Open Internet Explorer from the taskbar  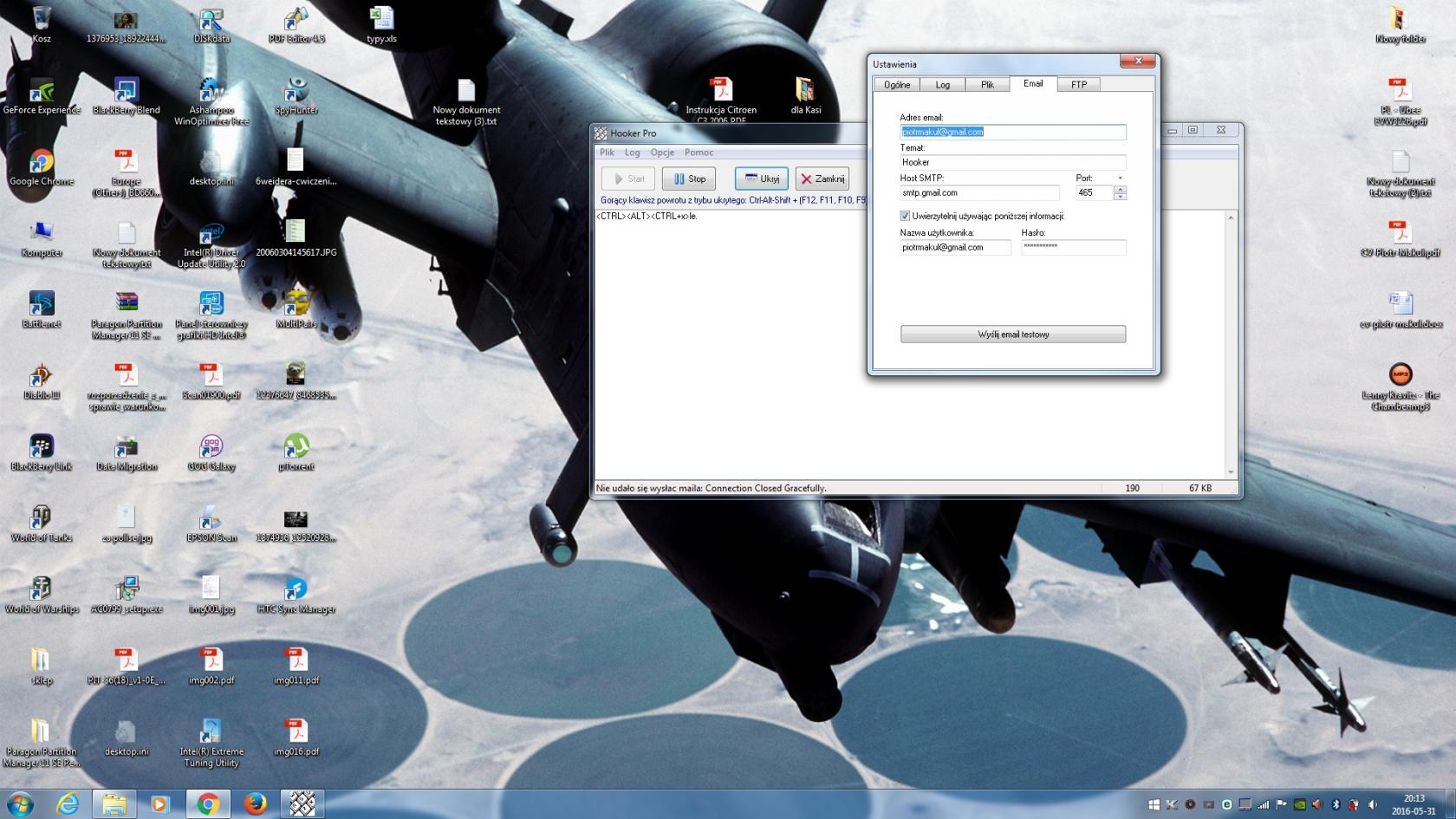click(x=68, y=804)
